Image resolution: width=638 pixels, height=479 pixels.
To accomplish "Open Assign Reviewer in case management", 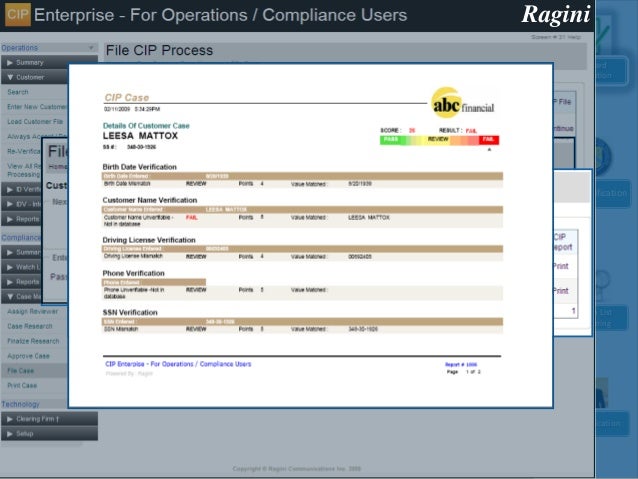I will coord(33,312).
